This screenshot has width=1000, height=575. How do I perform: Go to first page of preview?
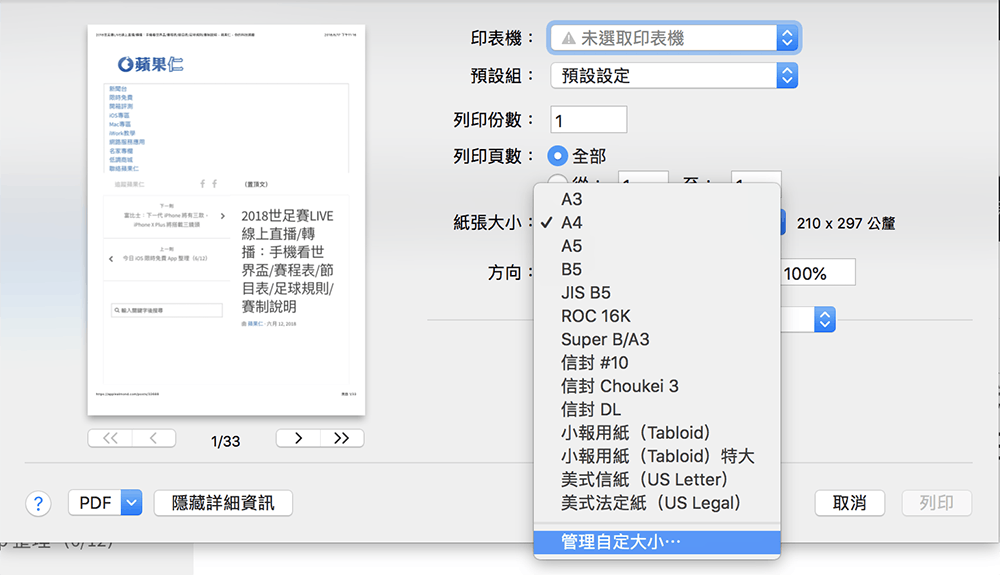(x=110, y=438)
